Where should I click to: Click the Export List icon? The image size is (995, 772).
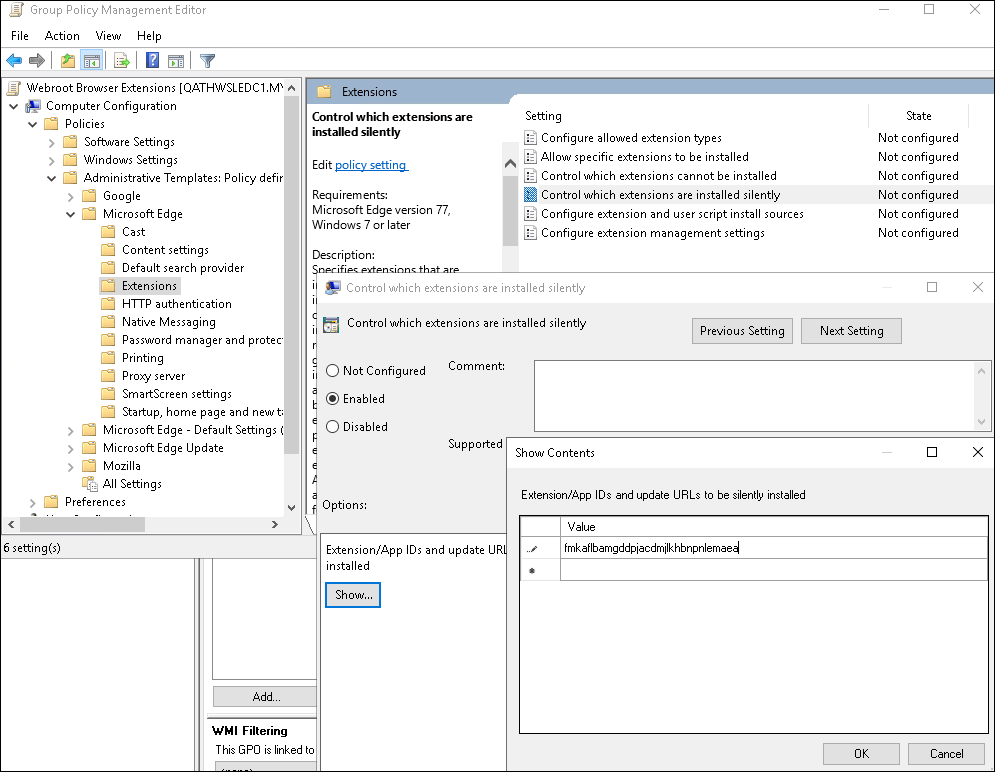coord(121,60)
